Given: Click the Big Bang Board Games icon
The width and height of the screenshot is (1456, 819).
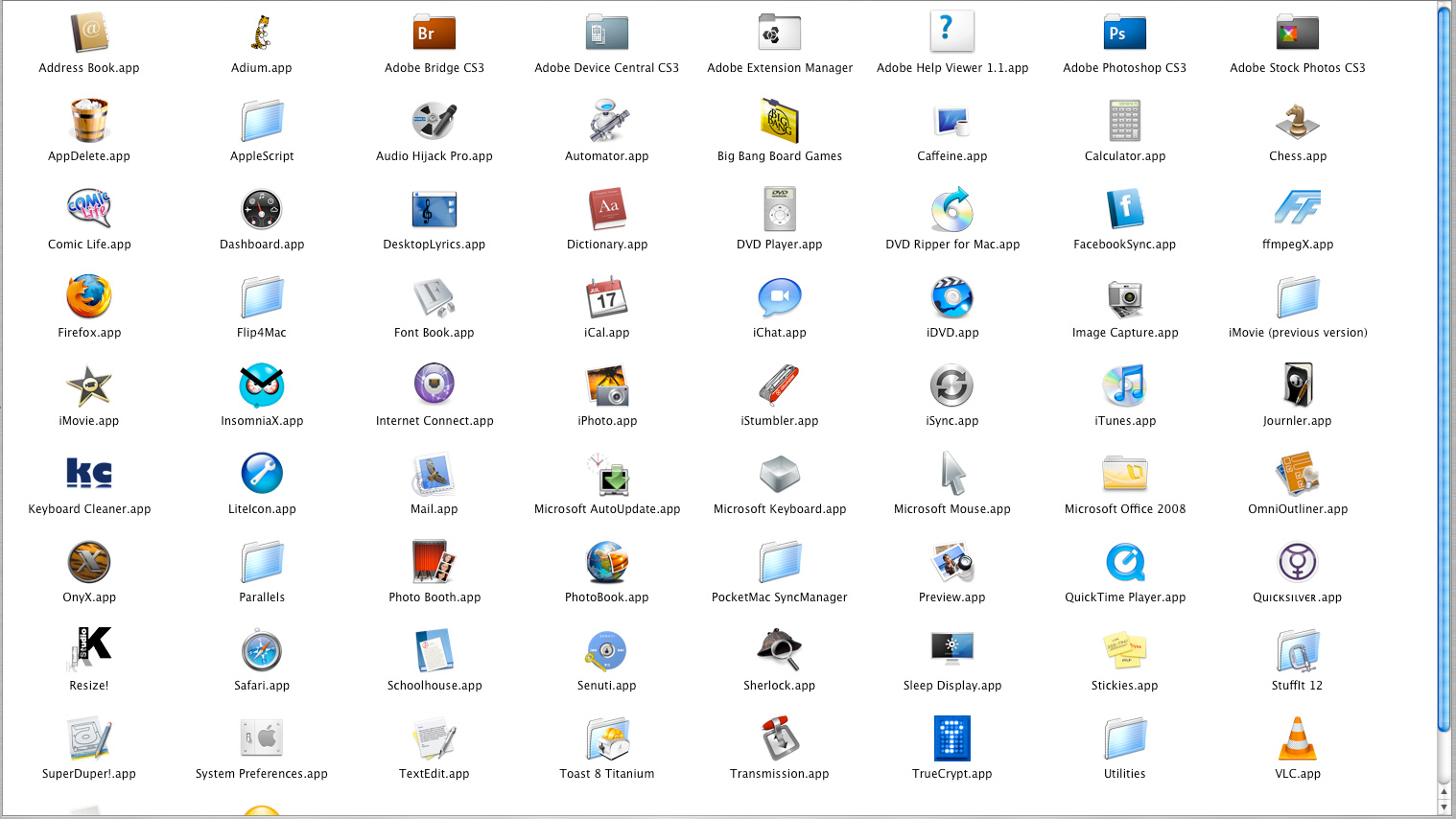Looking at the screenshot, I should tap(780, 121).
